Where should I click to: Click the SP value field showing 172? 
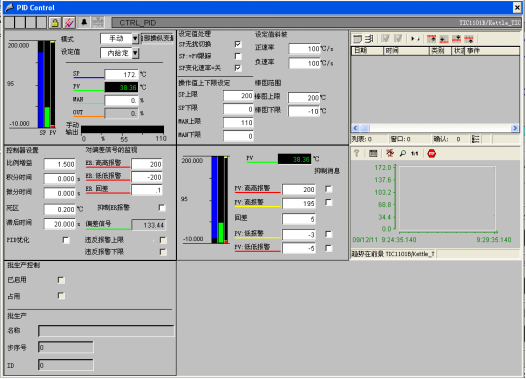[121, 74]
